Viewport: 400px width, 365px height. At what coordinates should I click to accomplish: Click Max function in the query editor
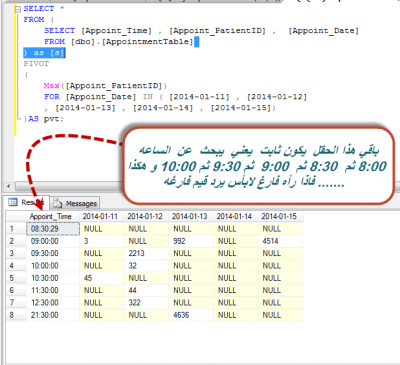(x=51, y=86)
